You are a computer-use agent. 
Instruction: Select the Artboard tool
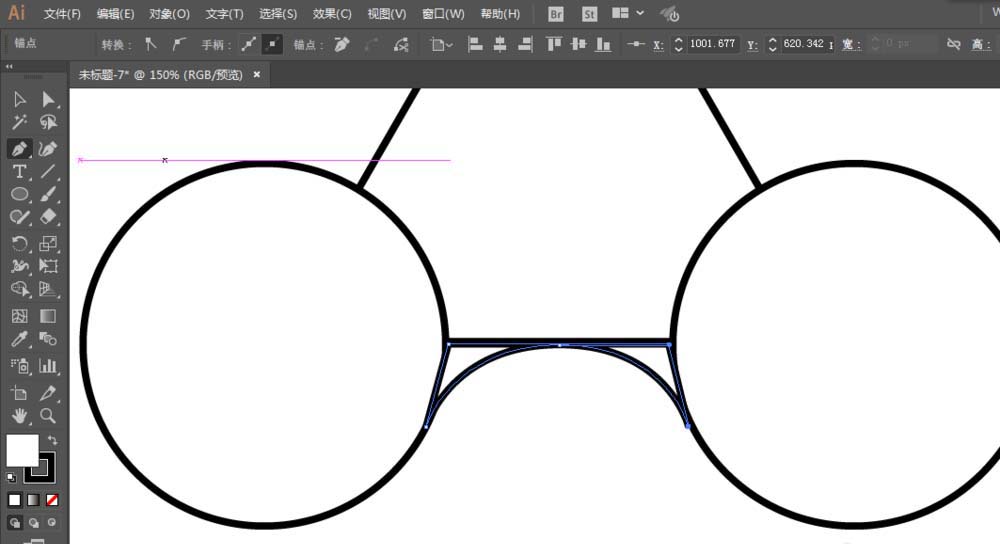click(x=20, y=393)
